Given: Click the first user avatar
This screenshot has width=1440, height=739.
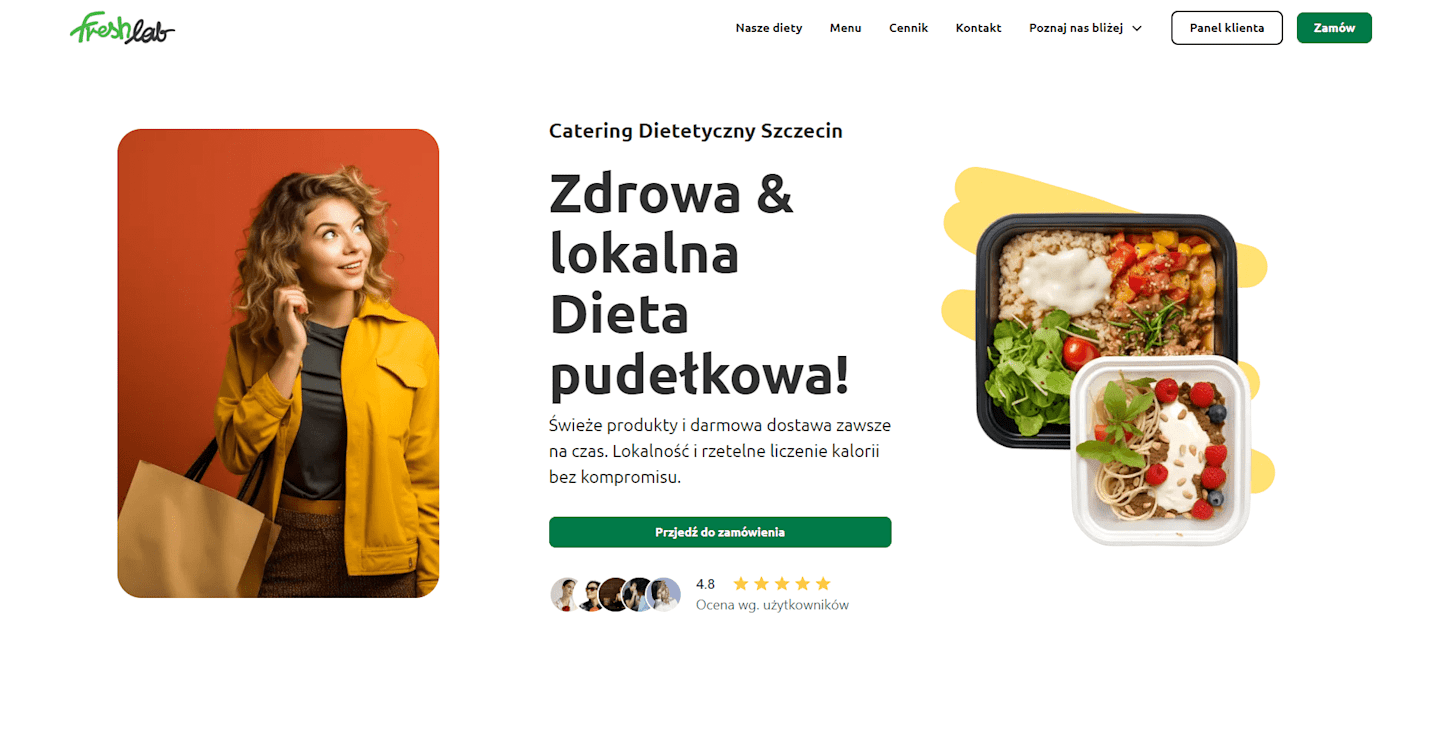Looking at the screenshot, I should tap(565, 594).
